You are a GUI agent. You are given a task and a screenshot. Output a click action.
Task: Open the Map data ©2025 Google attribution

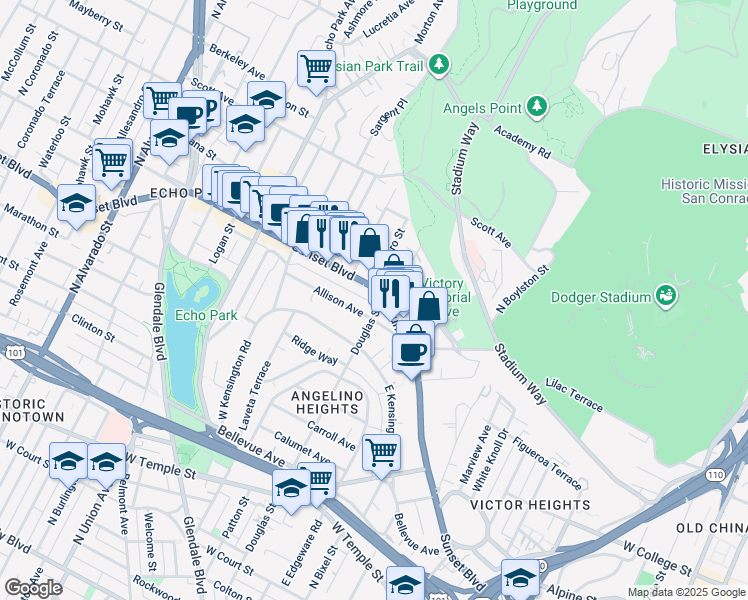[x=686, y=592]
